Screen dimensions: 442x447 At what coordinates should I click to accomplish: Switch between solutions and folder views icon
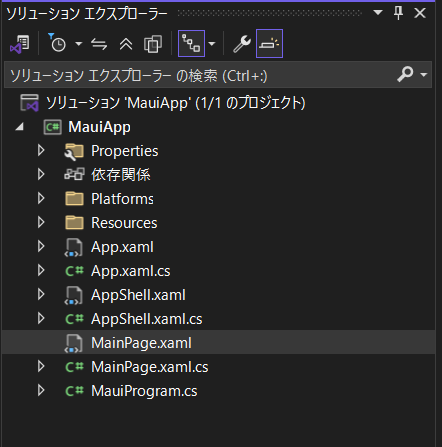coord(20,44)
